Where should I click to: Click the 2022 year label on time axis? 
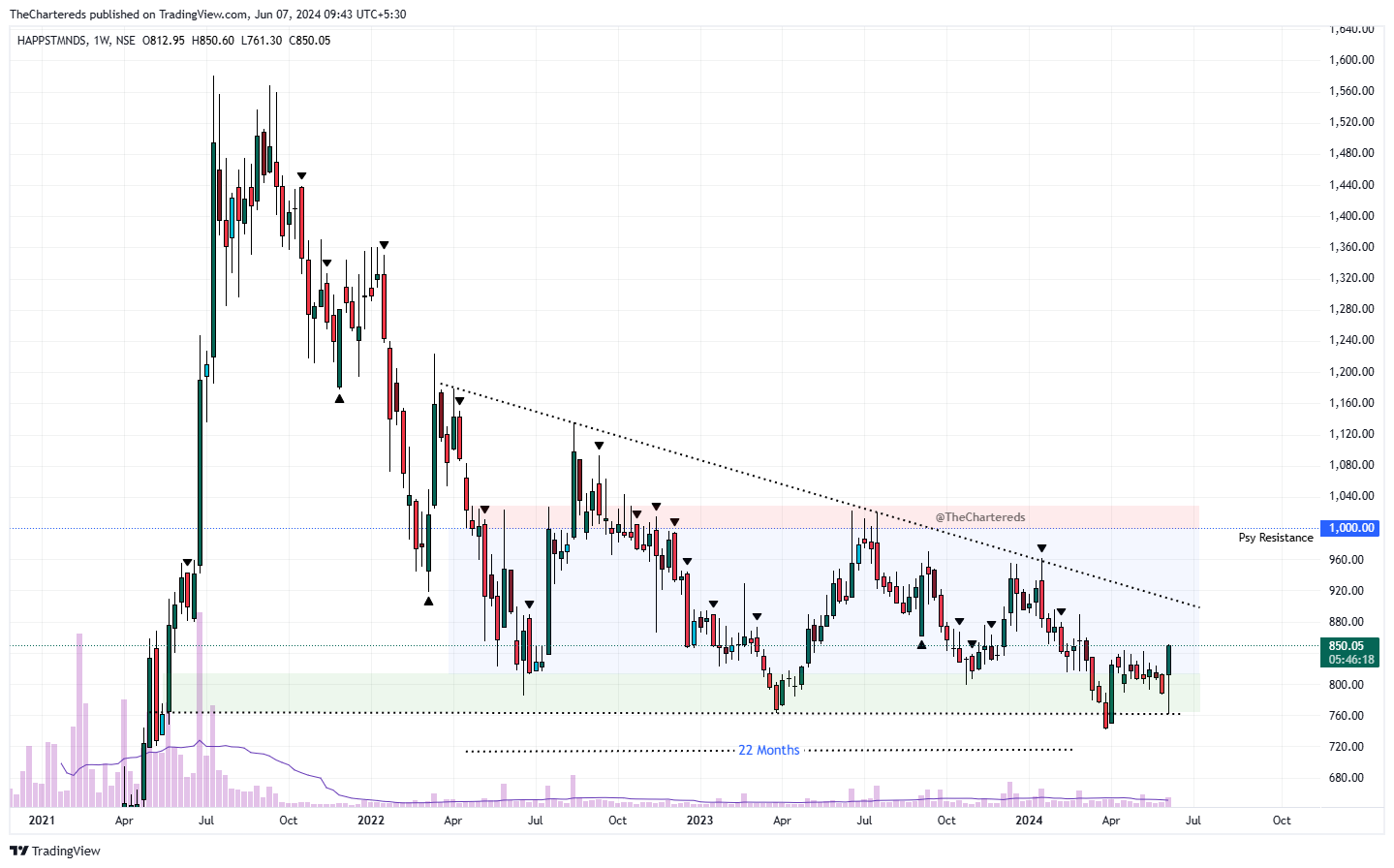[371, 821]
